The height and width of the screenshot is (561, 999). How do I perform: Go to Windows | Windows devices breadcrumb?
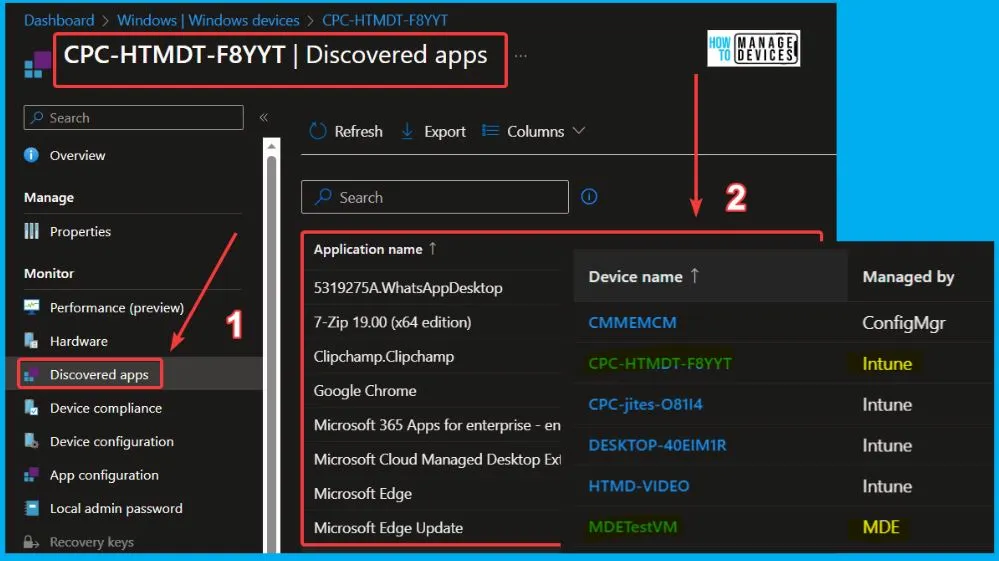point(208,20)
